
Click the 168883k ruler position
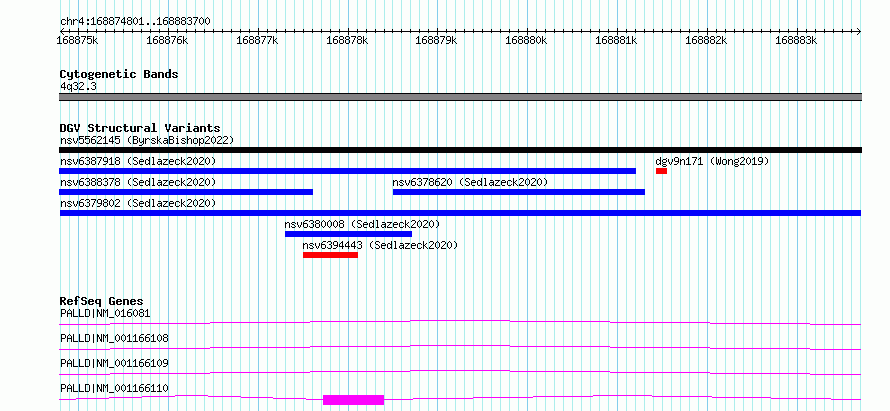tap(796, 40)
